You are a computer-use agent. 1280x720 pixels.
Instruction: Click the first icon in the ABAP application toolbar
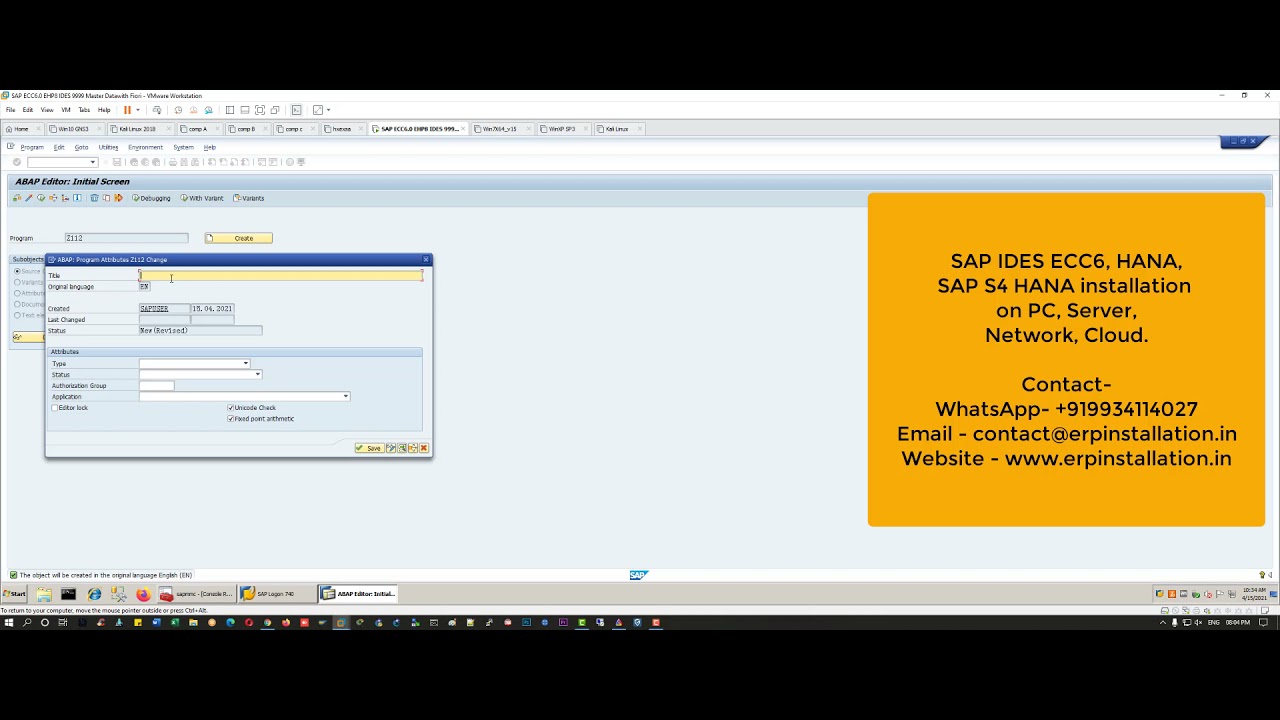[x=17, y=198]
